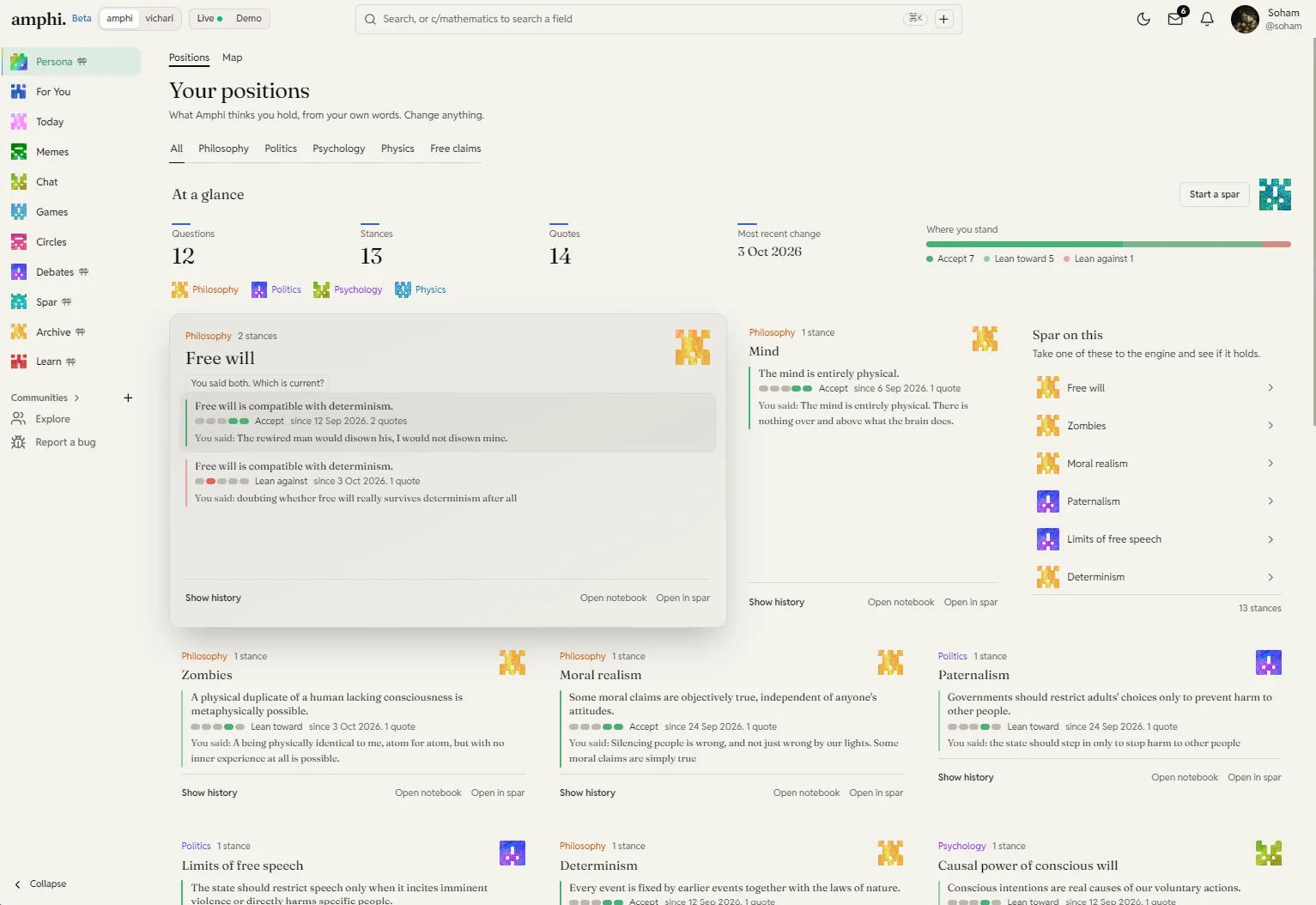Click the plus button beside search

point(943,19)
